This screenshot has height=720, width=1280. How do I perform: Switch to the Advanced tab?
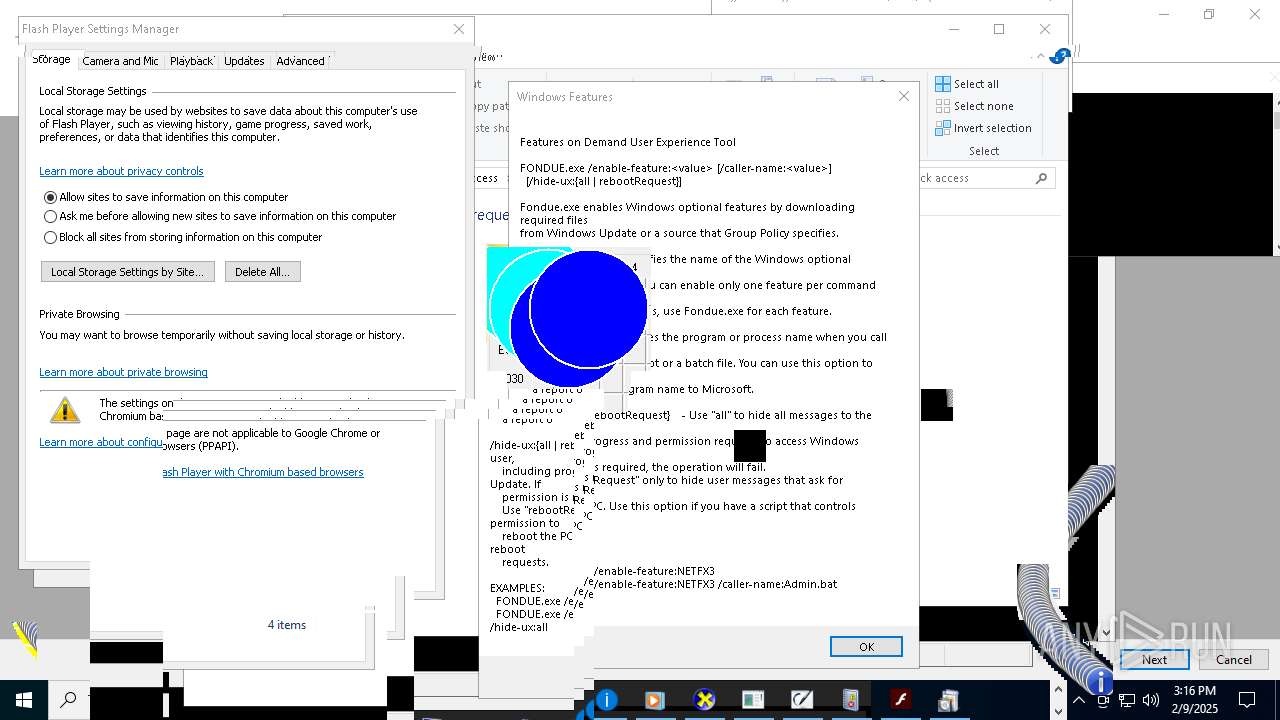click(300, 61)
